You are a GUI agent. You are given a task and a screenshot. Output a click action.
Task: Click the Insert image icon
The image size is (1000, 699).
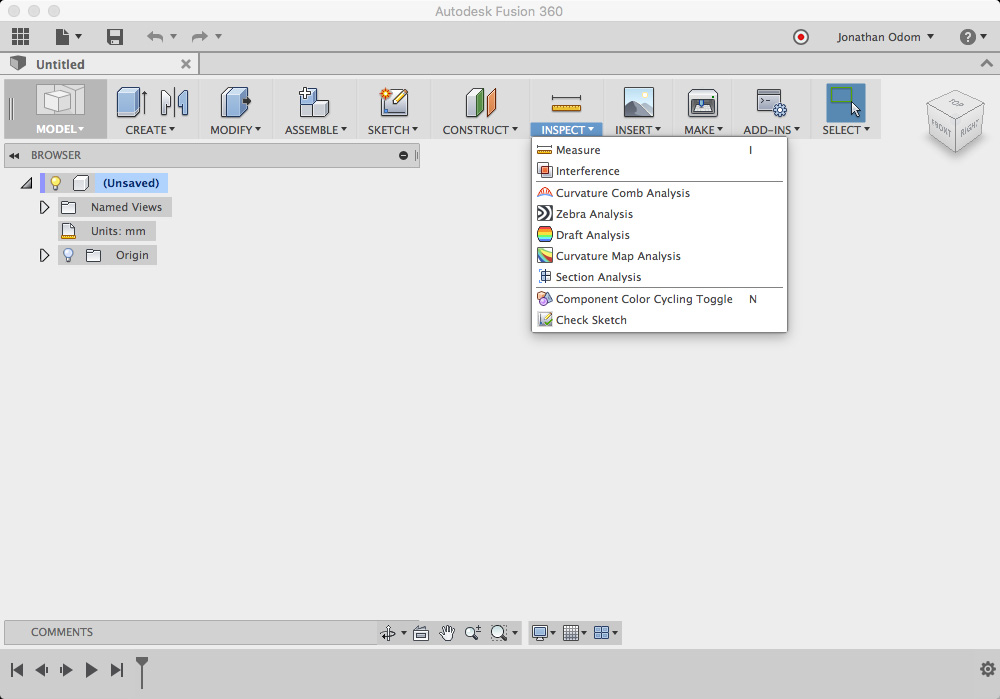pyautogui.click(x=638, y=102)
